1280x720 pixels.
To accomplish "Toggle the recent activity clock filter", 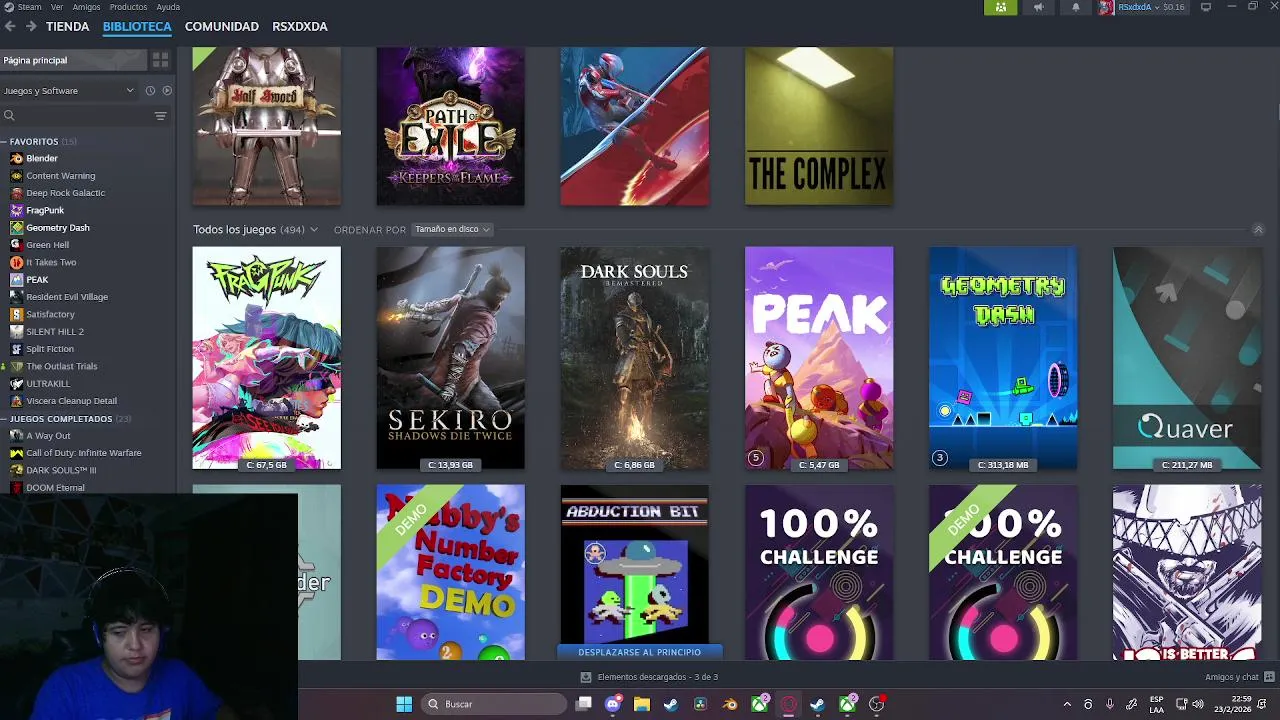I will point(150,90).
